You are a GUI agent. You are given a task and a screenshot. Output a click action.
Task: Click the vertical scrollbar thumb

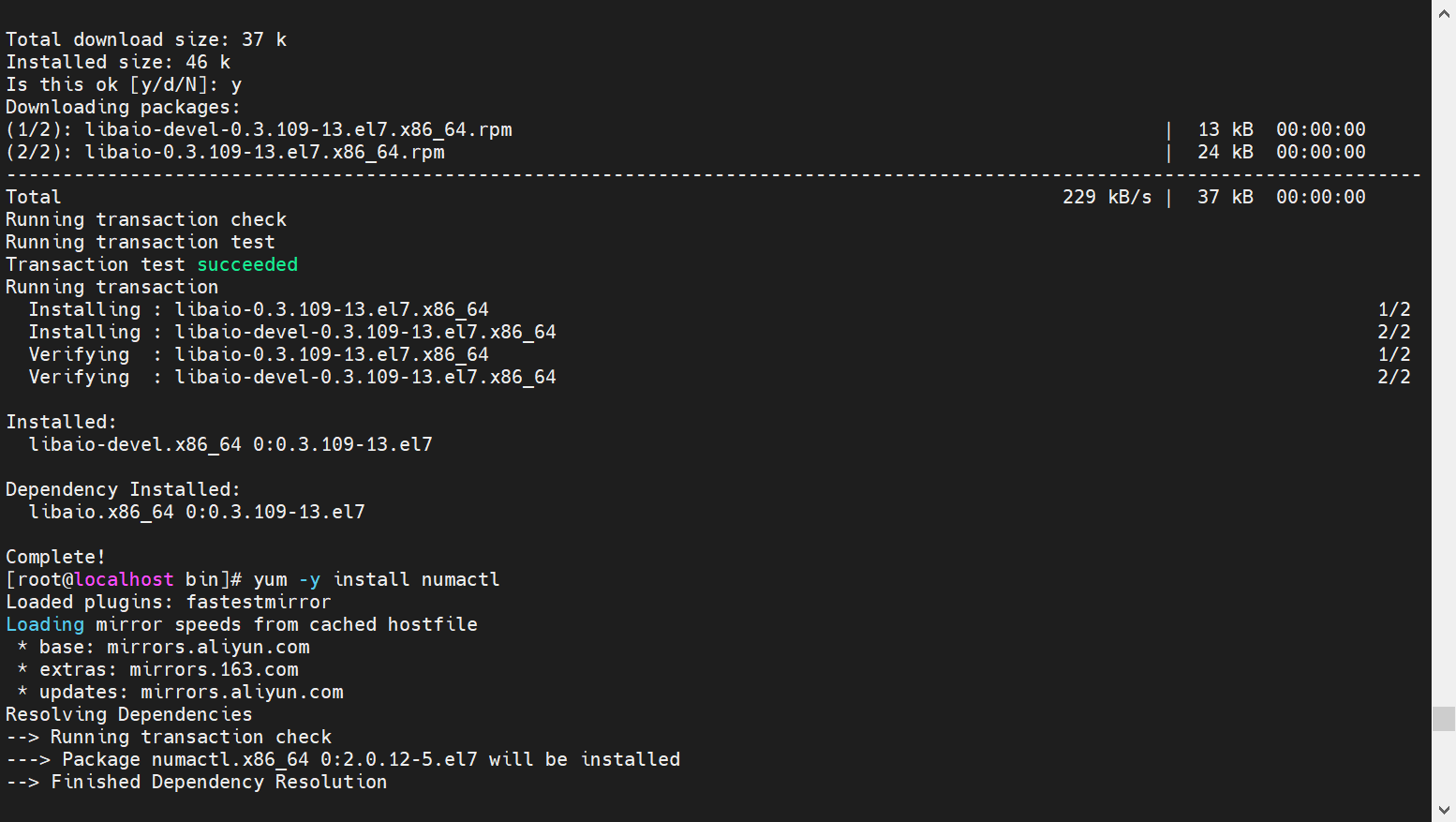[1444, 719]
